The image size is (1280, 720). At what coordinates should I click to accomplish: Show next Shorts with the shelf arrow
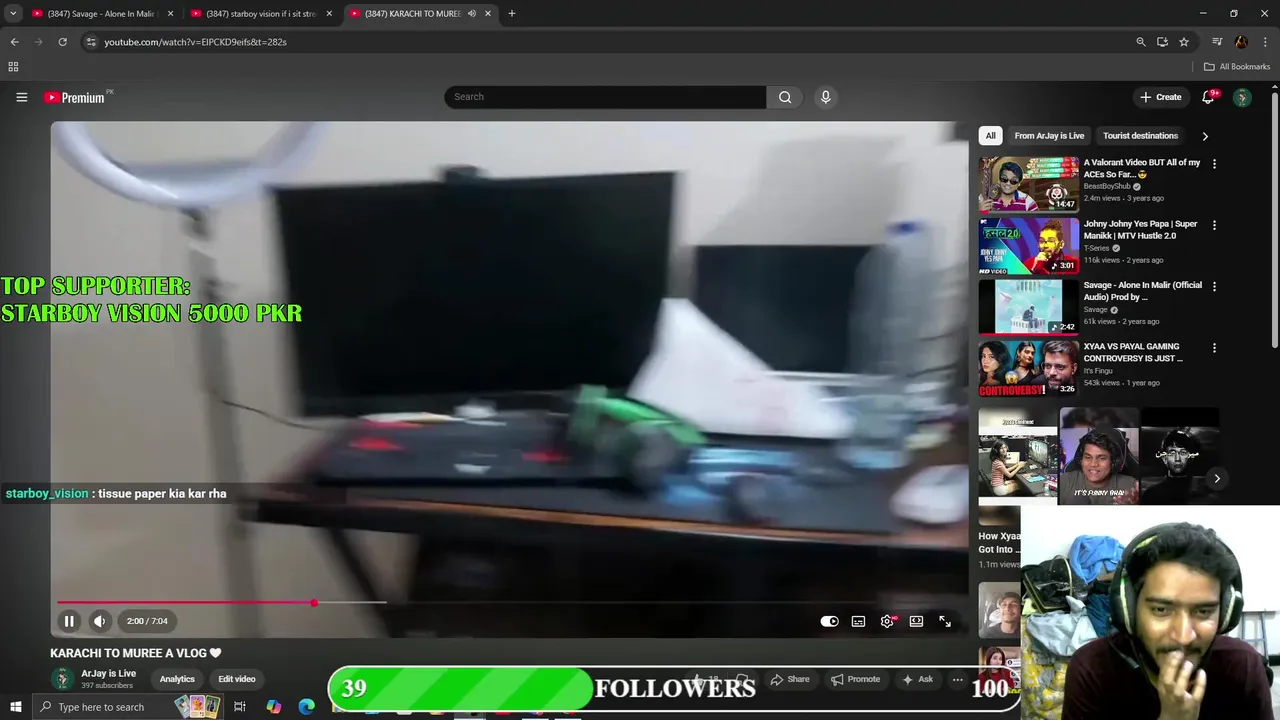[1217, 479]
